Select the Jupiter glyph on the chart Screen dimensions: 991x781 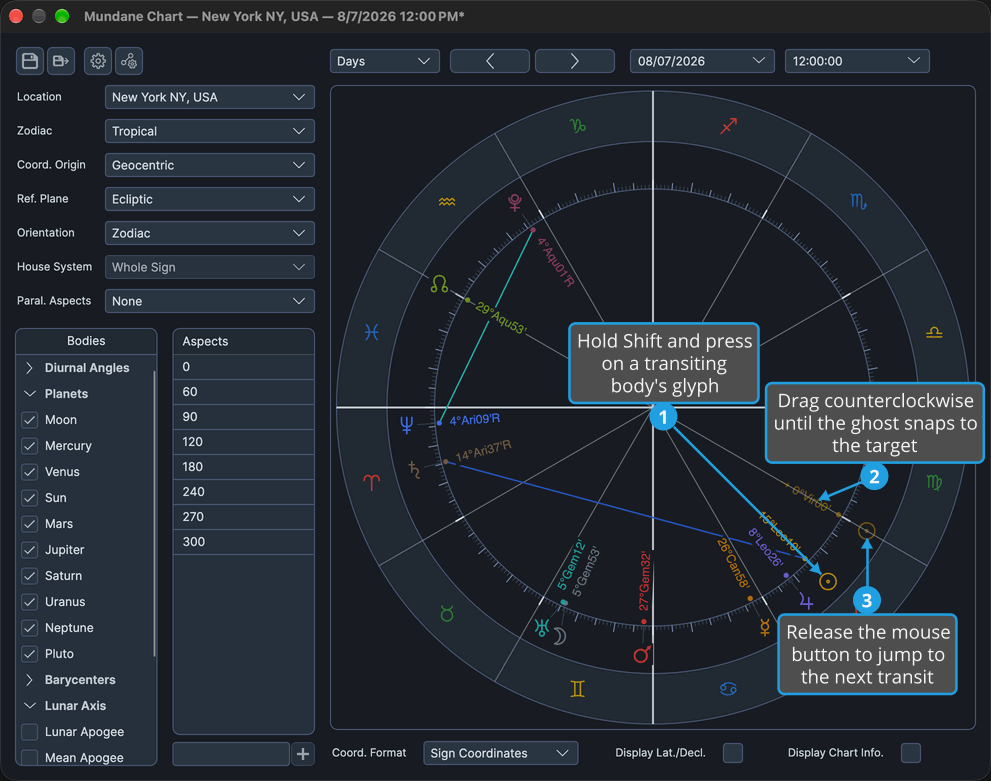[806, 601]
